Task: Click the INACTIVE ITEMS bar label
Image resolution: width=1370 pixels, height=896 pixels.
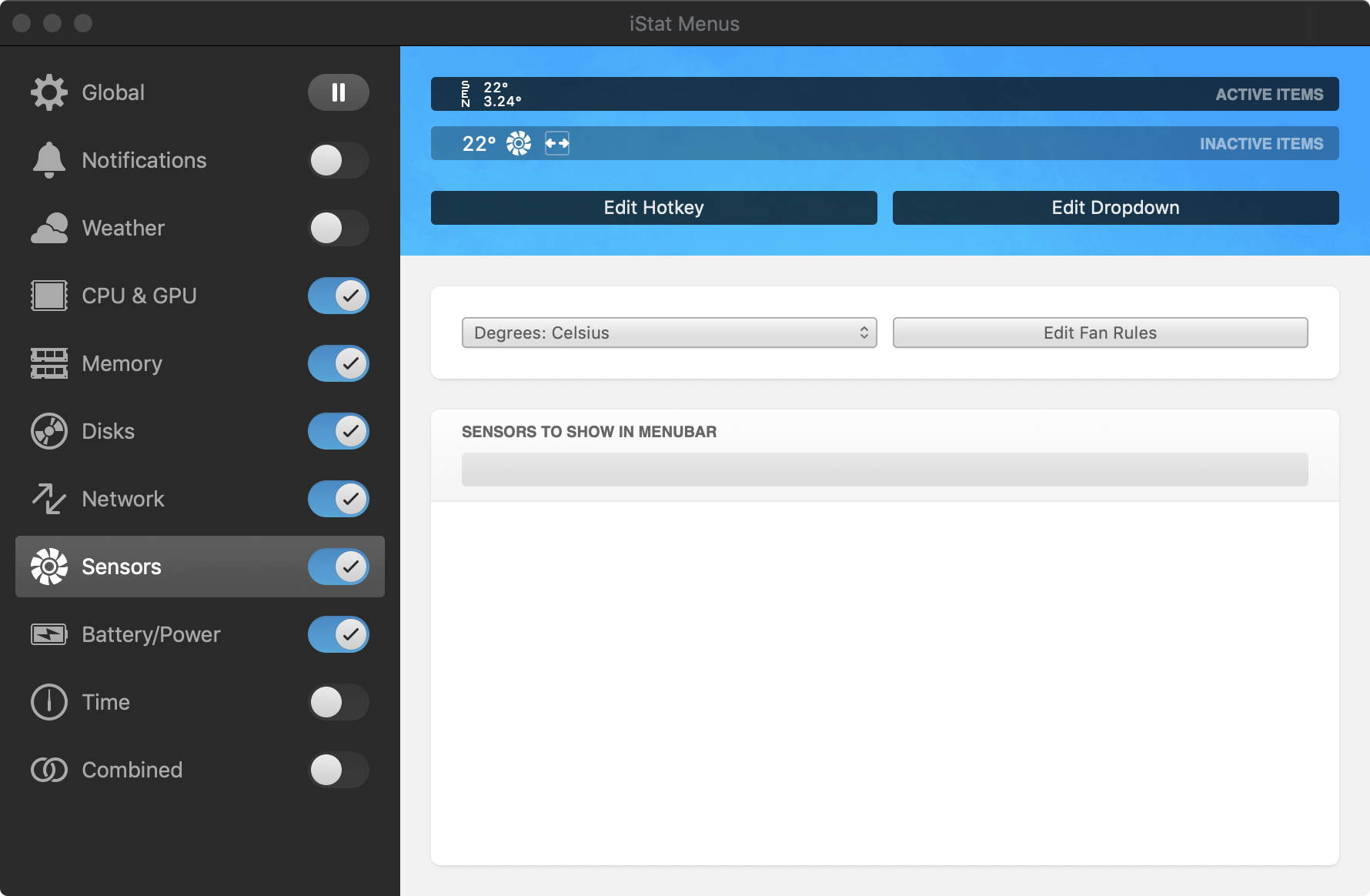Action: (1261, 144)
